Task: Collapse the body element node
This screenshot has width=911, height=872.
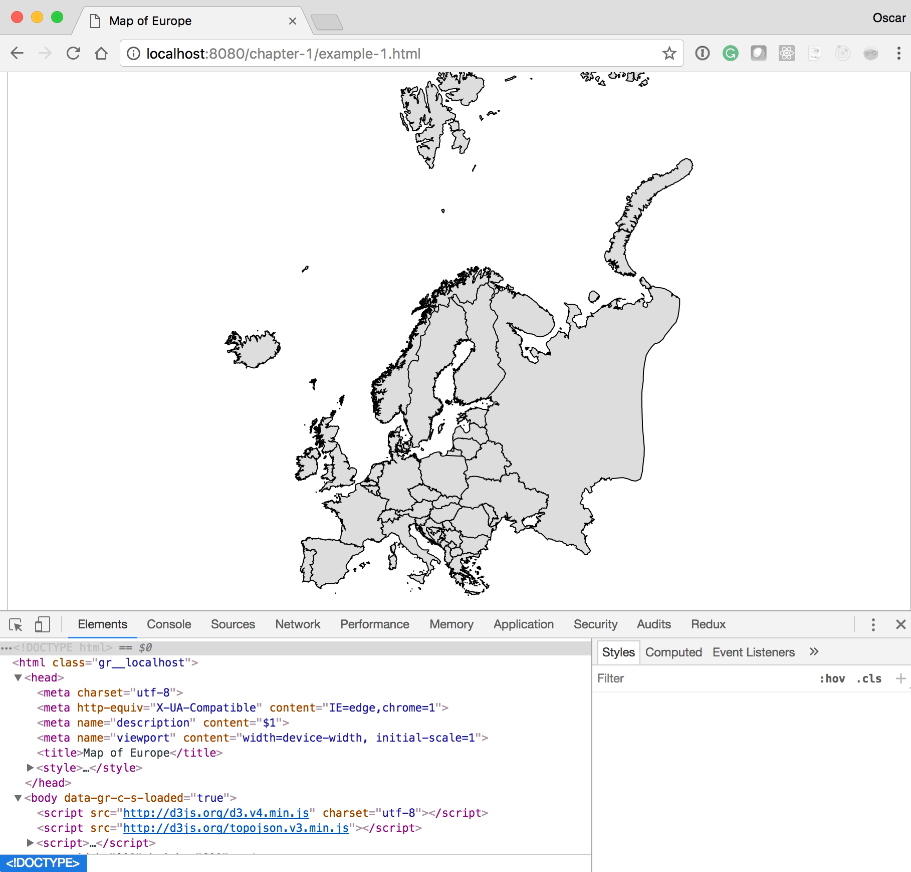Action: coord(18,798)
